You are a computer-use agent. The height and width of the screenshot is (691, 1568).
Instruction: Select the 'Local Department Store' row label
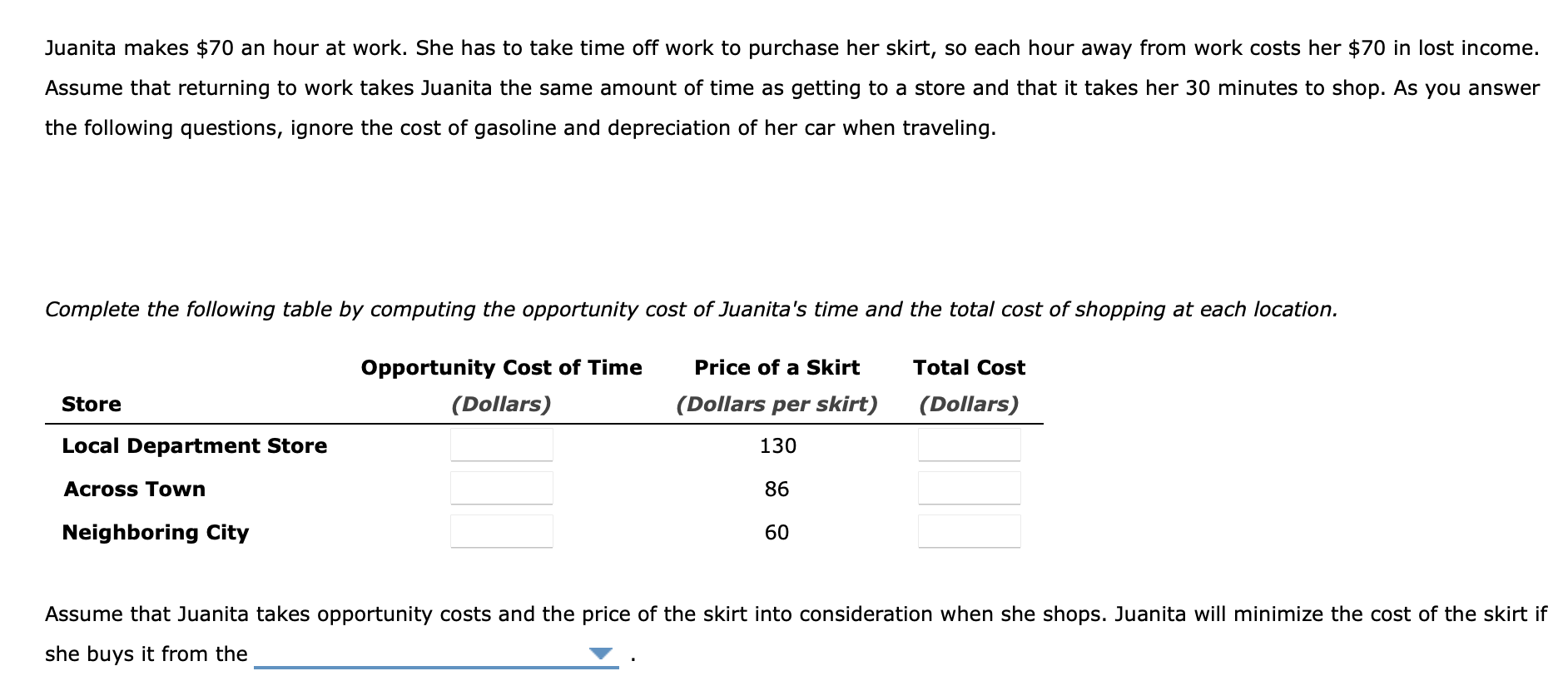pos(194,446)
